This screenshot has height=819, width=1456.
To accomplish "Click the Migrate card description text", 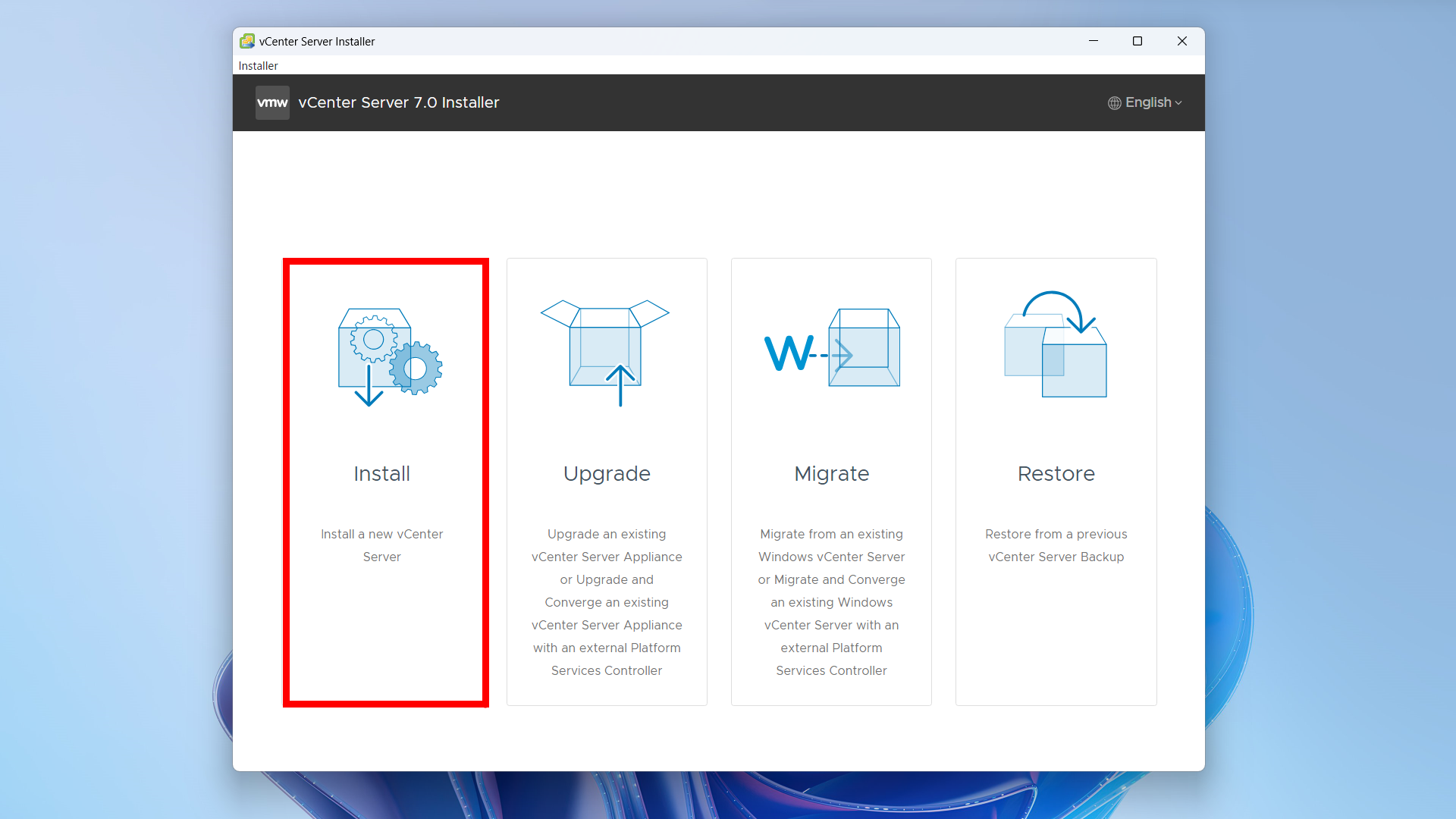I will 831,602.
